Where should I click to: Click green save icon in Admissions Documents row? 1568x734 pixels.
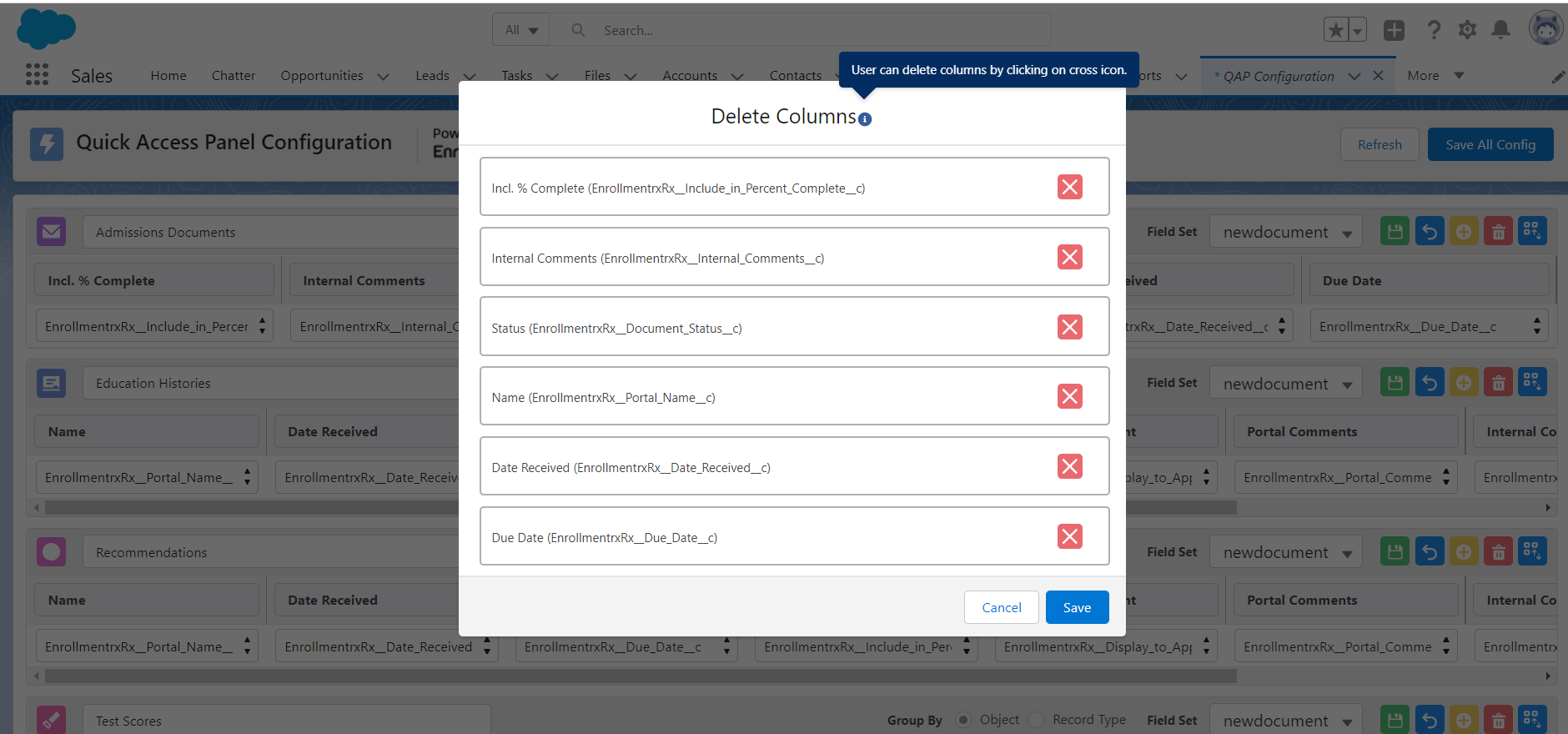[1395, 231]
